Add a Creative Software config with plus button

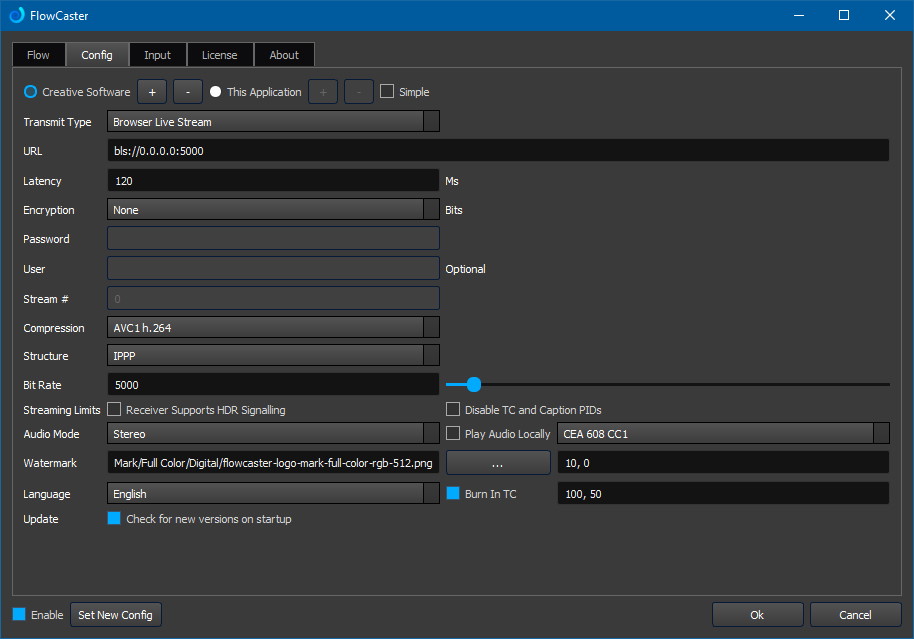[x=152, y=92]
